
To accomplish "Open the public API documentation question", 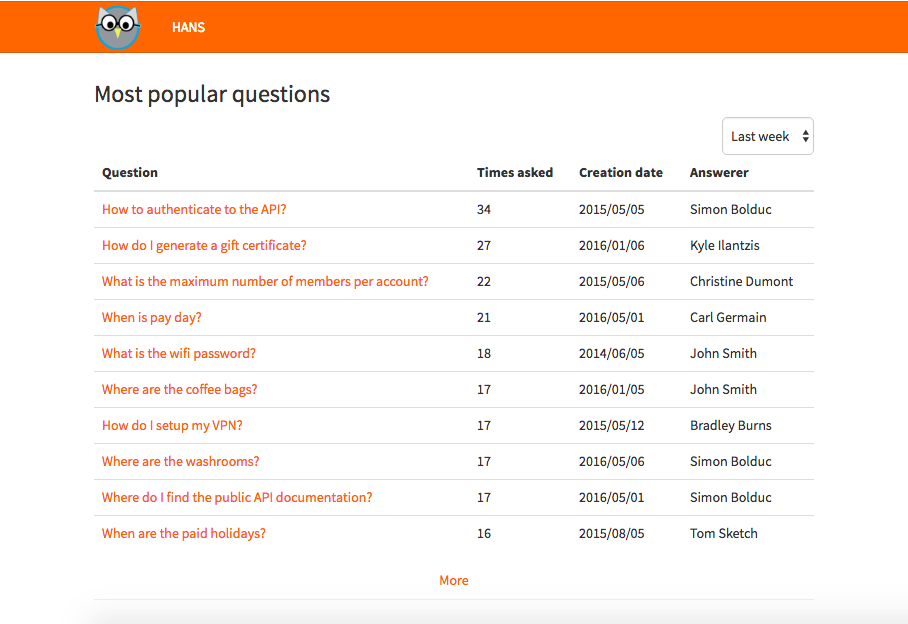I will coord(237,497).
